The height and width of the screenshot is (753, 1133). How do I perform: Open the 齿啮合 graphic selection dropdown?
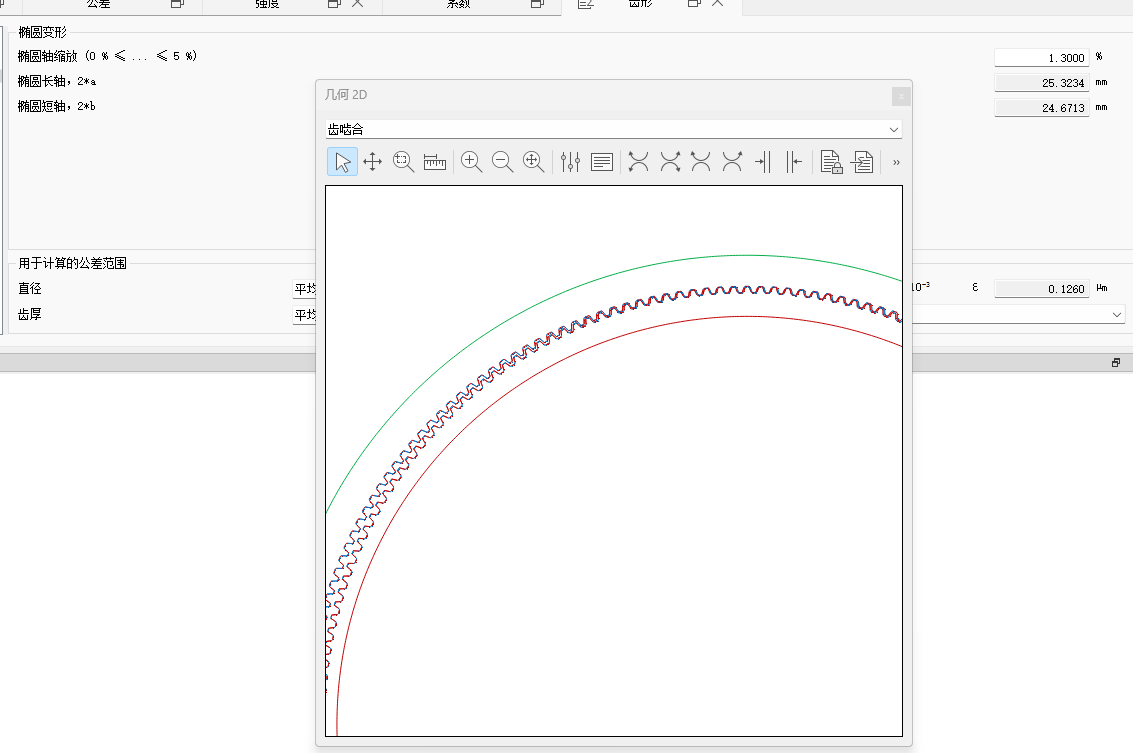click(613, 129)
